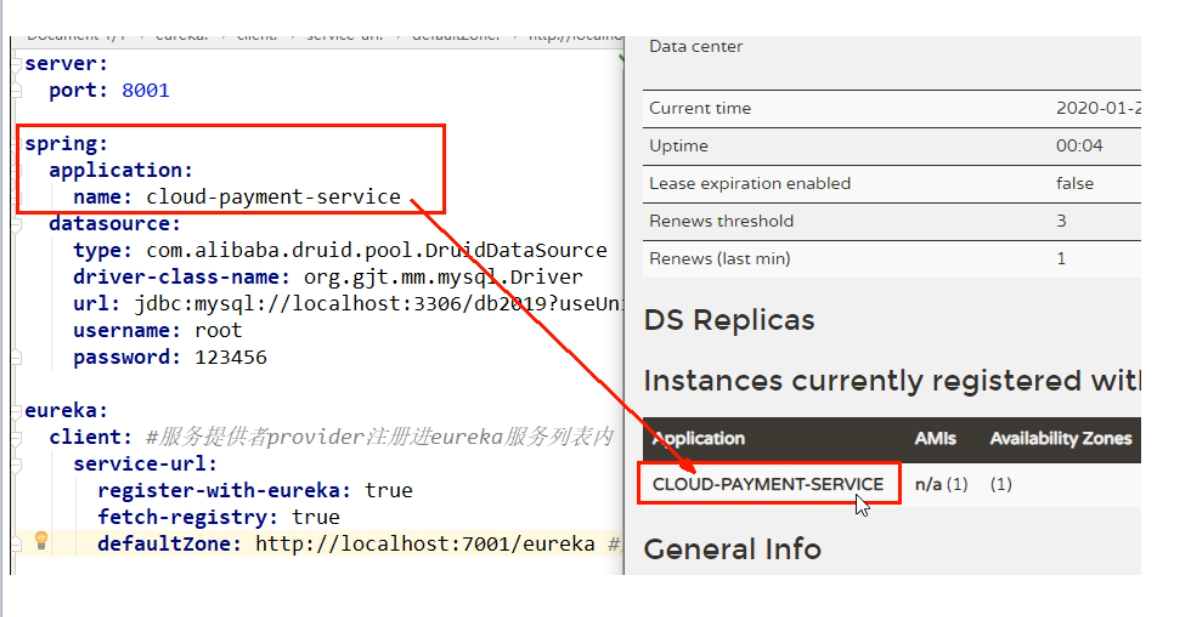Click the fetch-registry: true line

[218, 517]
